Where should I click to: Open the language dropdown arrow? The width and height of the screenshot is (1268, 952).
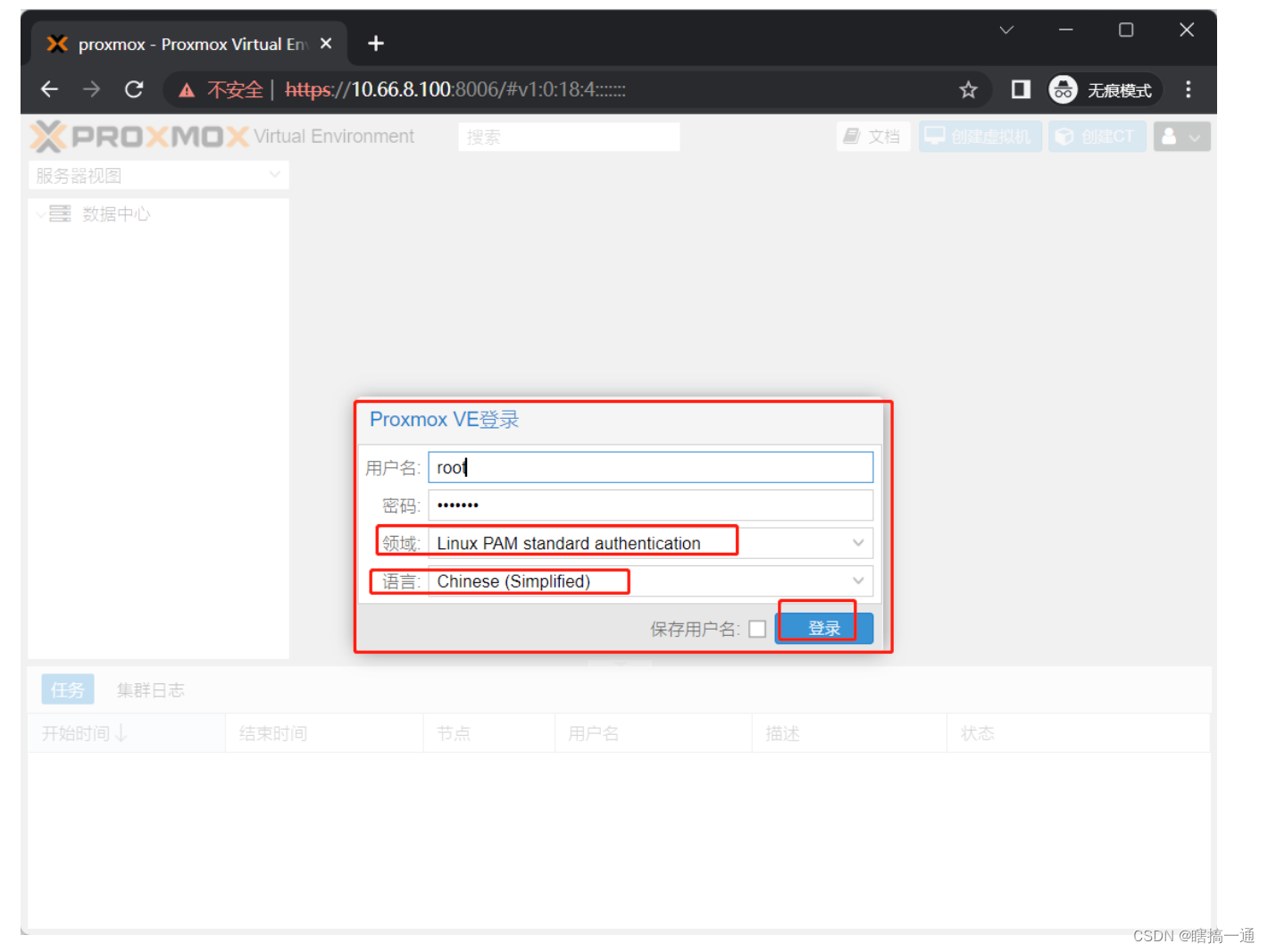[x=858, y=581]
